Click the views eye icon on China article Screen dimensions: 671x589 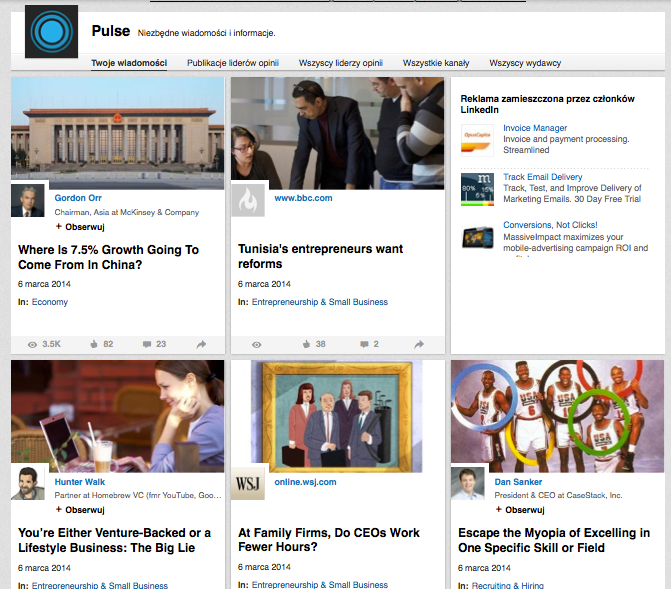point(32,344)
